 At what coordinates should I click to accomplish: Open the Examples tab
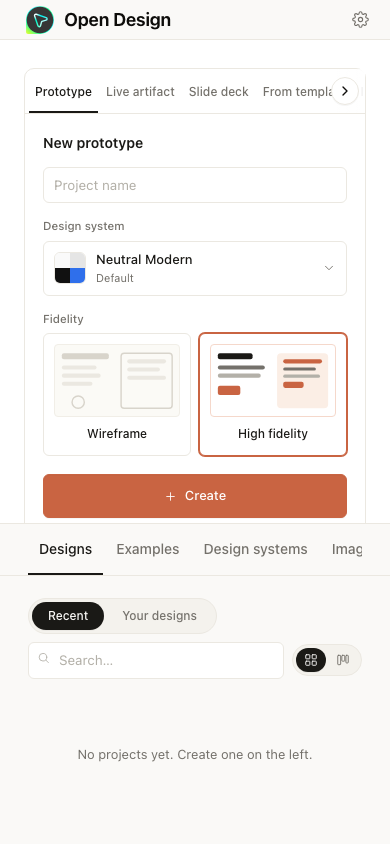148,550
